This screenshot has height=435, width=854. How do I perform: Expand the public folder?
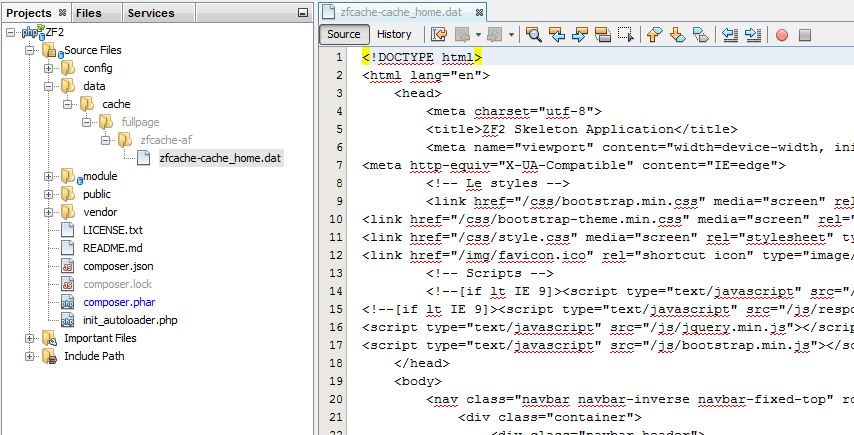(48, 194)
